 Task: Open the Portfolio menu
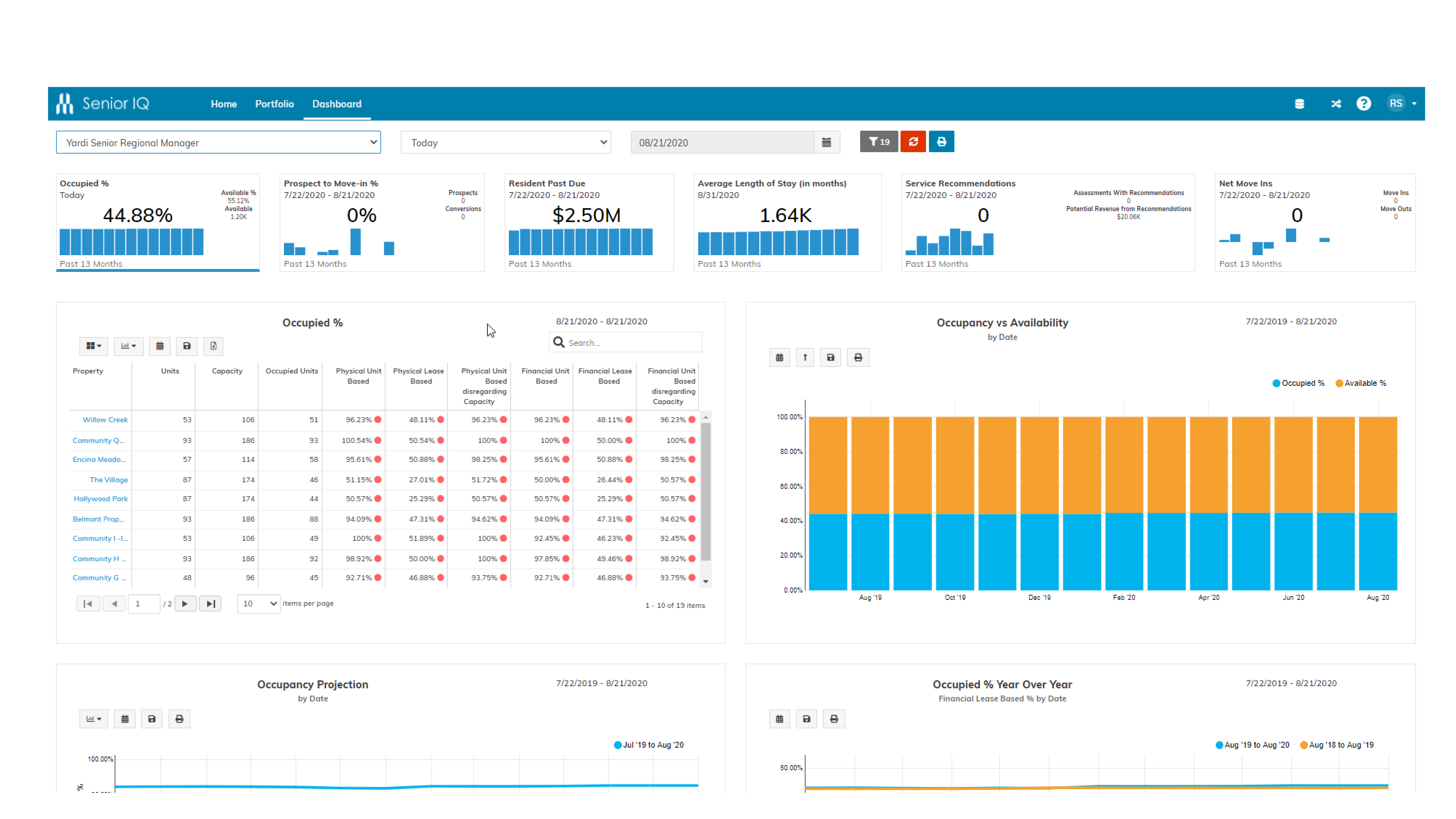(274, 104)
